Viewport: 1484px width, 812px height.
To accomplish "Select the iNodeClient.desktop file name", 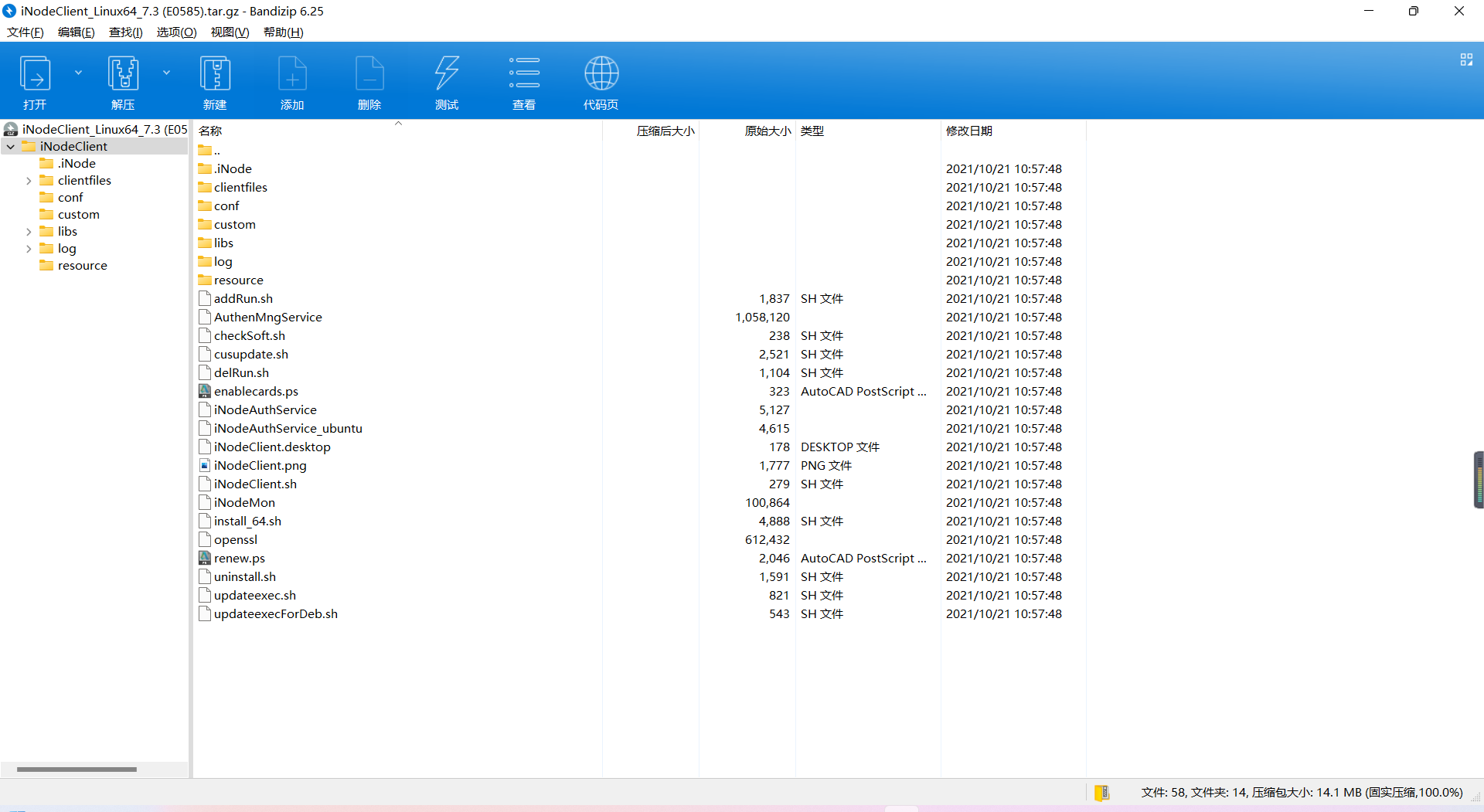I will [272, 447].
